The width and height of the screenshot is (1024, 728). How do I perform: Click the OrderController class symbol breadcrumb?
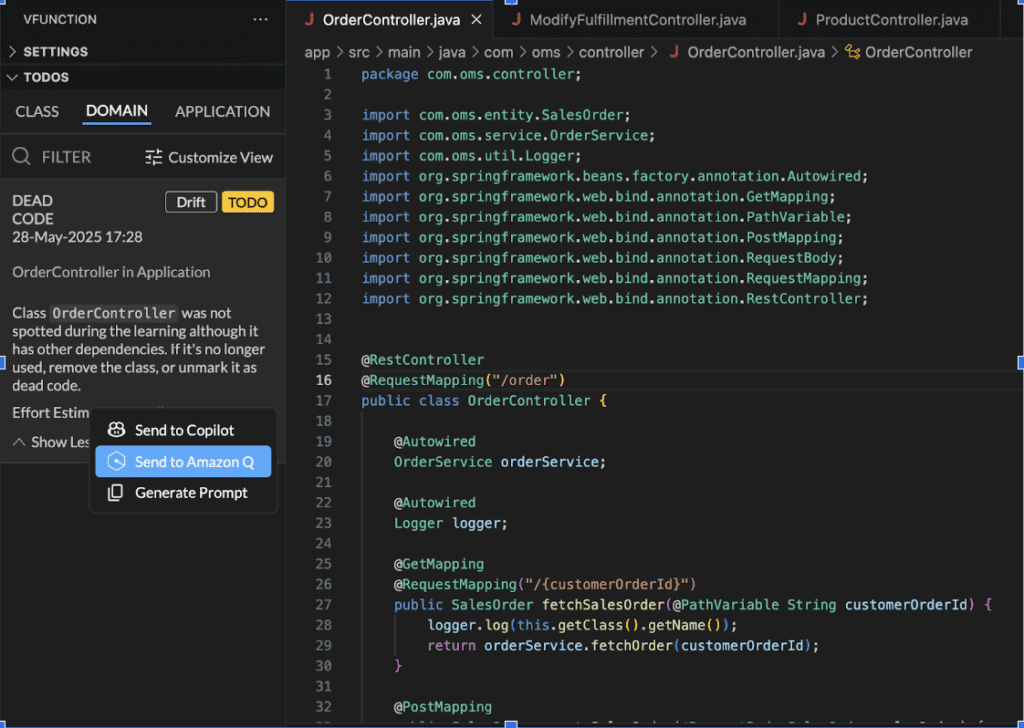click(x=918, y=52)
